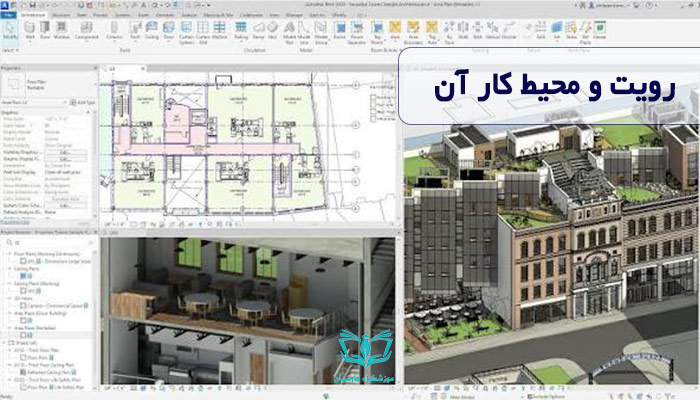Choose the Window tool
Screen dimensions: 700x400
(x=62, y=30)
